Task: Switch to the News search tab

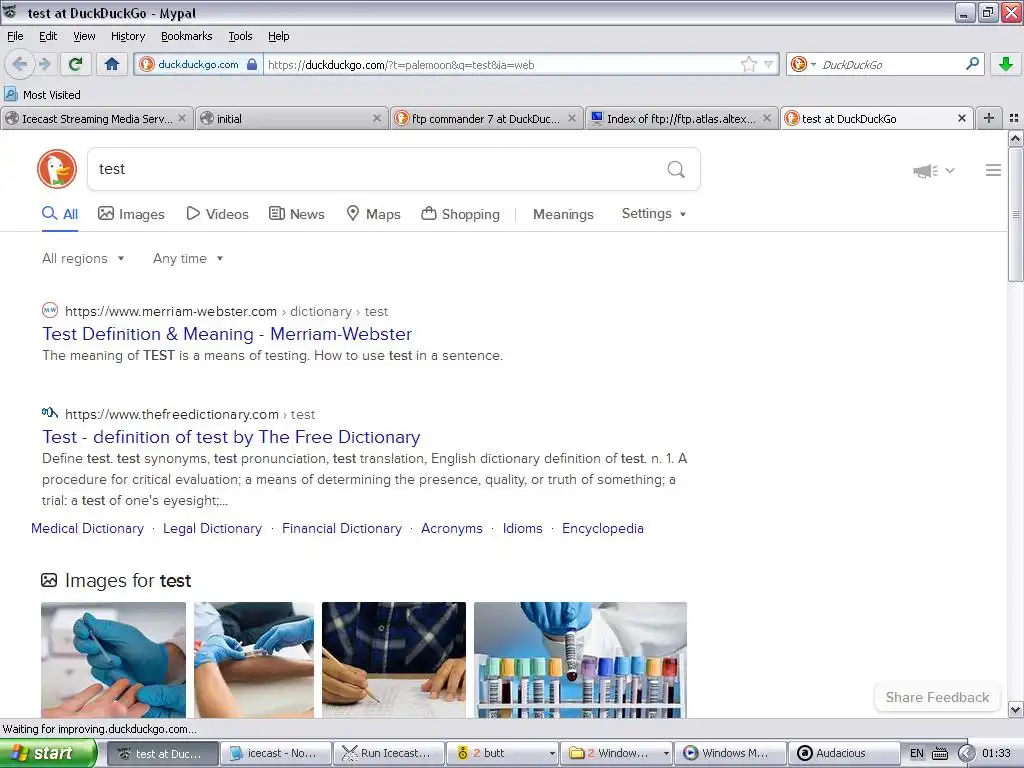Action: click(296, 214)
